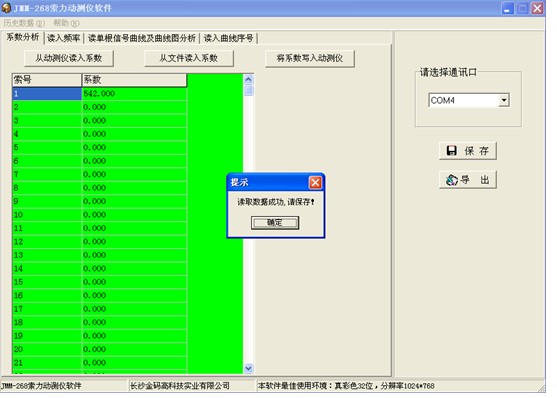The width and height of the screenshot is (557, 398).
Task: Confirm the dialog with 确定 button
Action: [x=275, y=223]
